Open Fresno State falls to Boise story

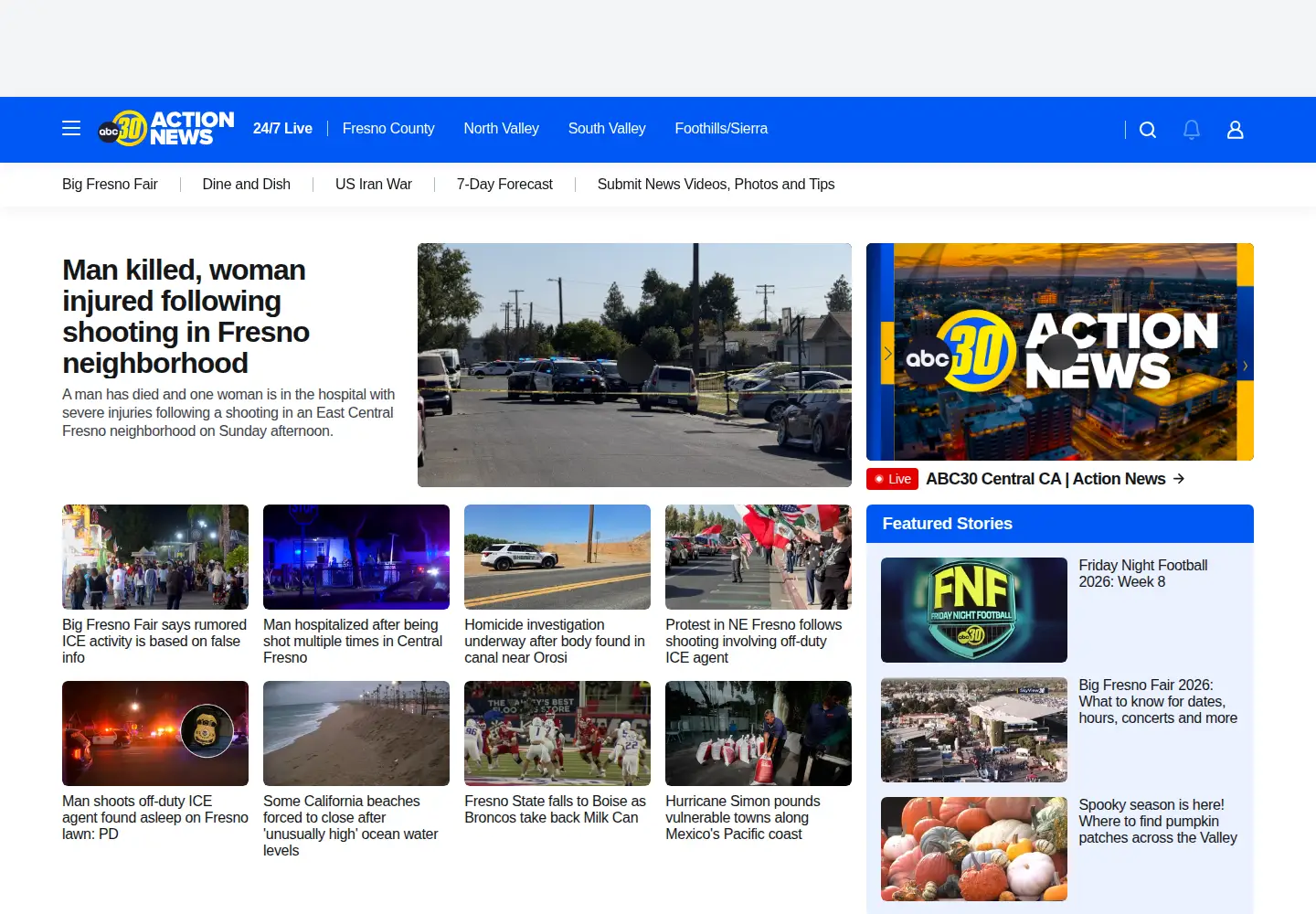556,810
